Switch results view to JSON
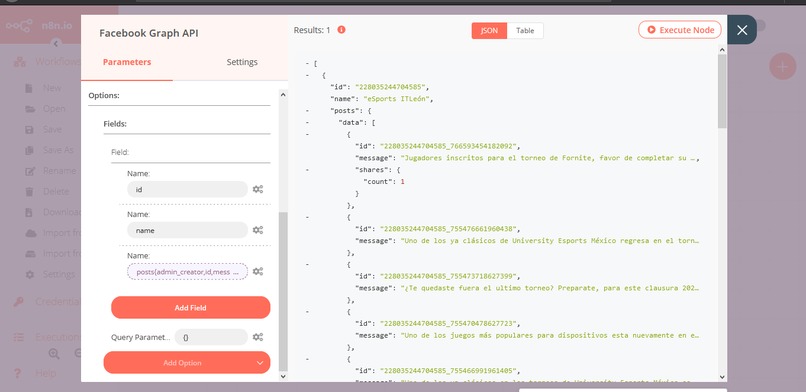The image size is (806, 392). [x=489, y=30]
